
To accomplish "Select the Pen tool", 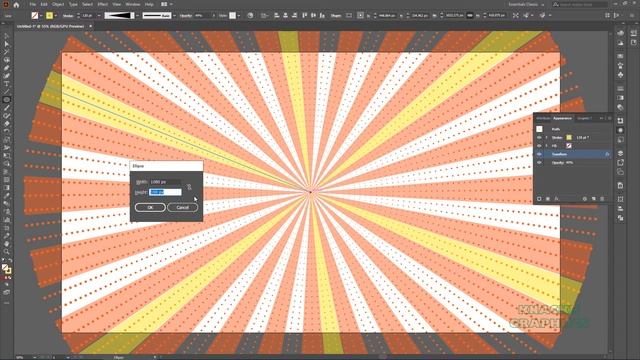I will point(7,68).
